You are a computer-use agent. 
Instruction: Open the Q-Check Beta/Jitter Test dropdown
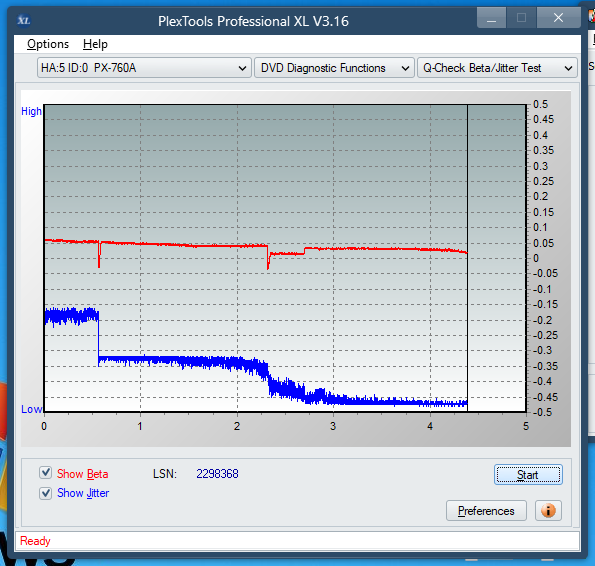pos(497,68)
